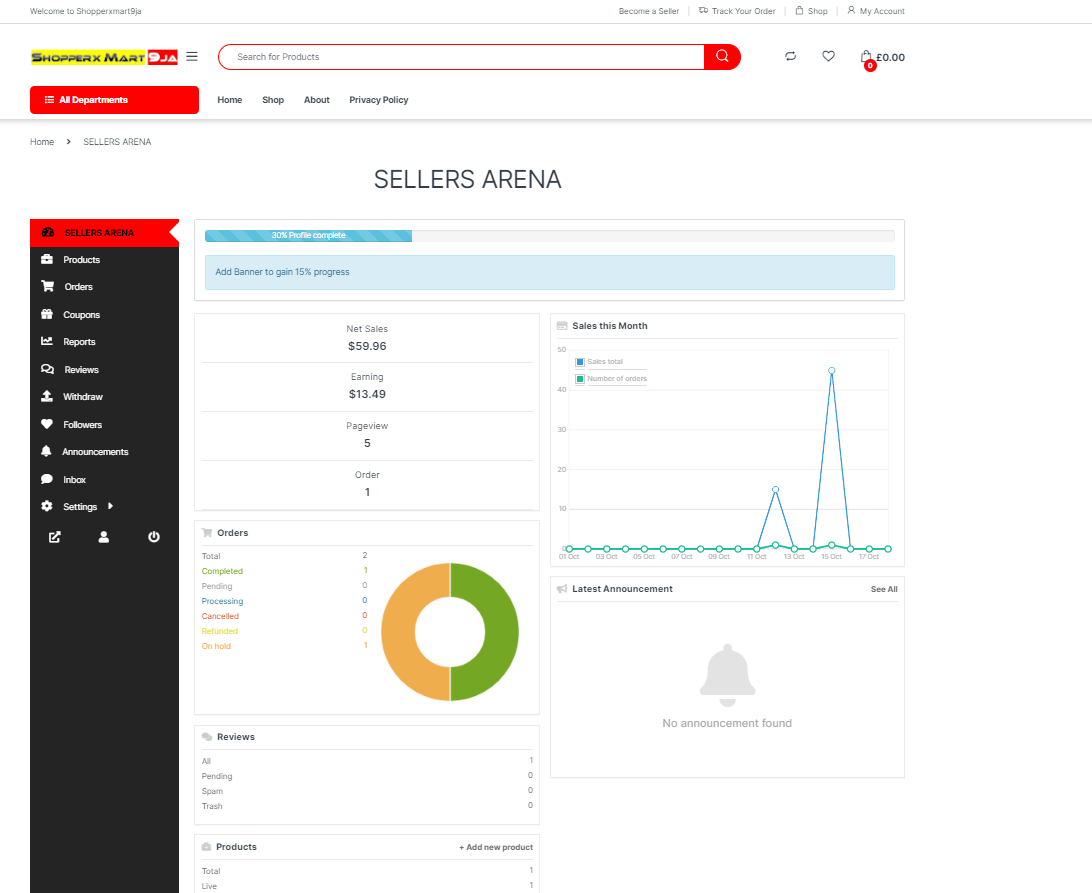Click the Pending reviews row
Image resolution: width=1092 pixels, height=893 pixels.
[367, 776]
